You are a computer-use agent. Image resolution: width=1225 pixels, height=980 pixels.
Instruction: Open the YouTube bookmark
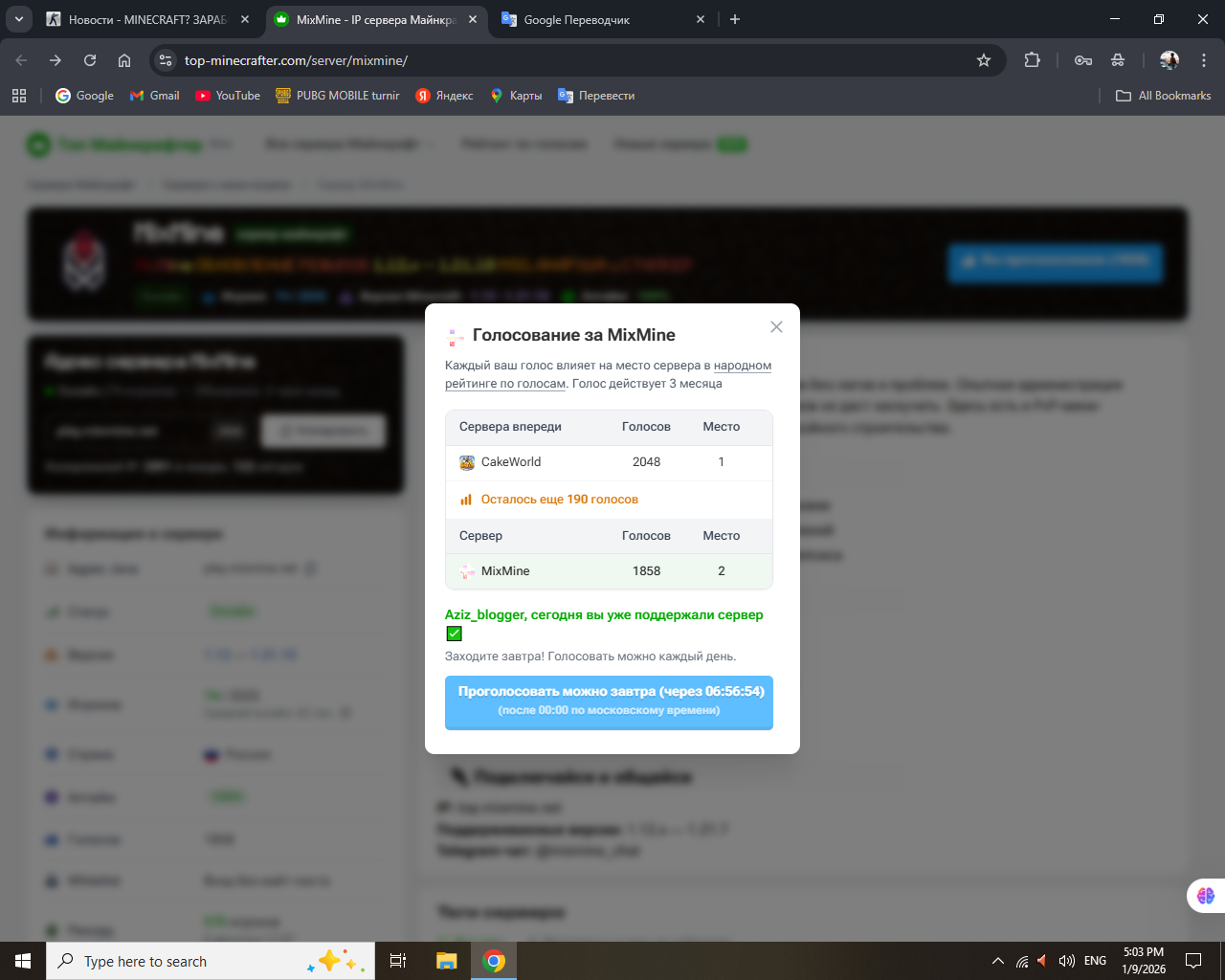(x=228, y=96)
